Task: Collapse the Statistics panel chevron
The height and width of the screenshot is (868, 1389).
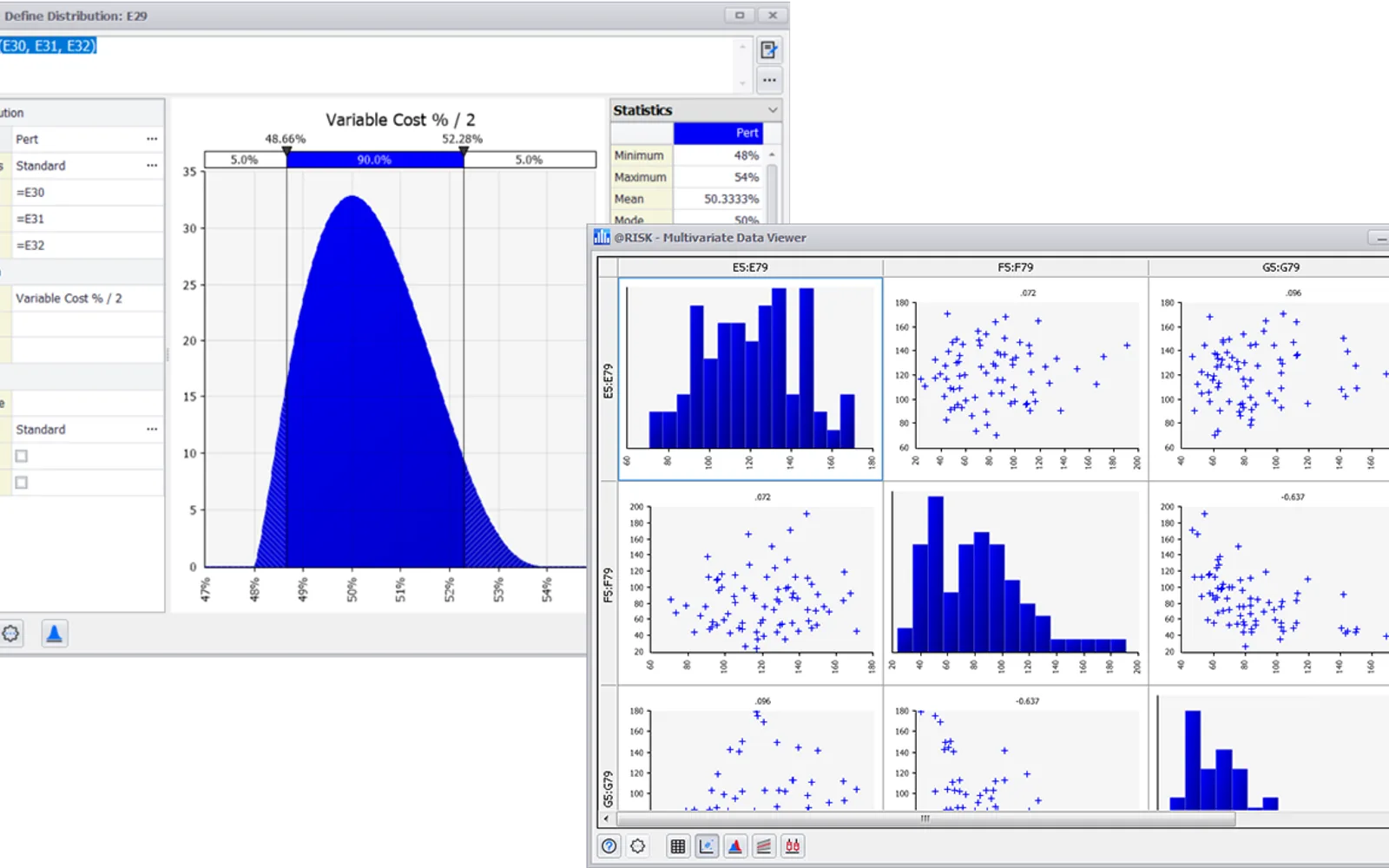Action: [x=773, y=110]
